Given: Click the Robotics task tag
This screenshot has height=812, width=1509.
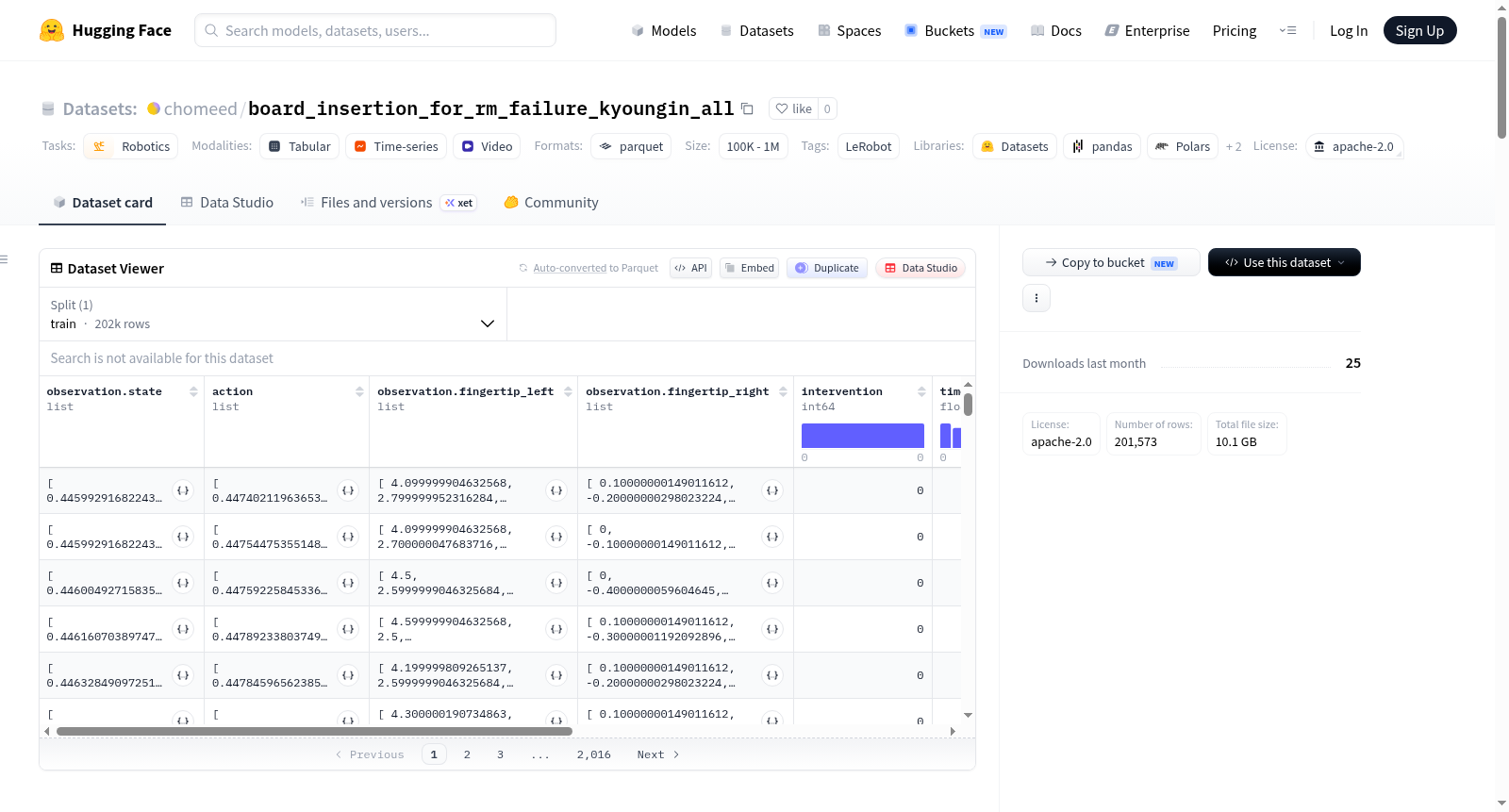Looking at the screenshot, I should point(131,146).
